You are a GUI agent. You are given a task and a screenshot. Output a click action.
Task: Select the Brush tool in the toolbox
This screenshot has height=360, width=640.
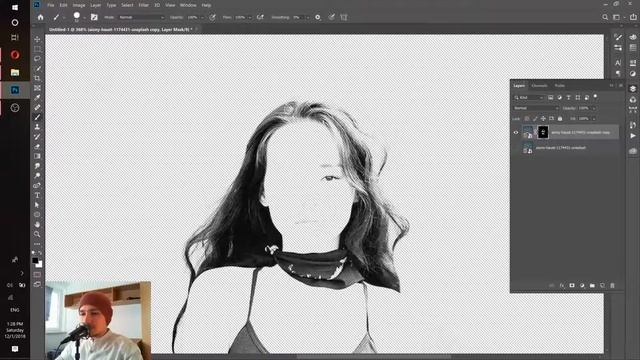pyautogui.click(x=37, y=118)
